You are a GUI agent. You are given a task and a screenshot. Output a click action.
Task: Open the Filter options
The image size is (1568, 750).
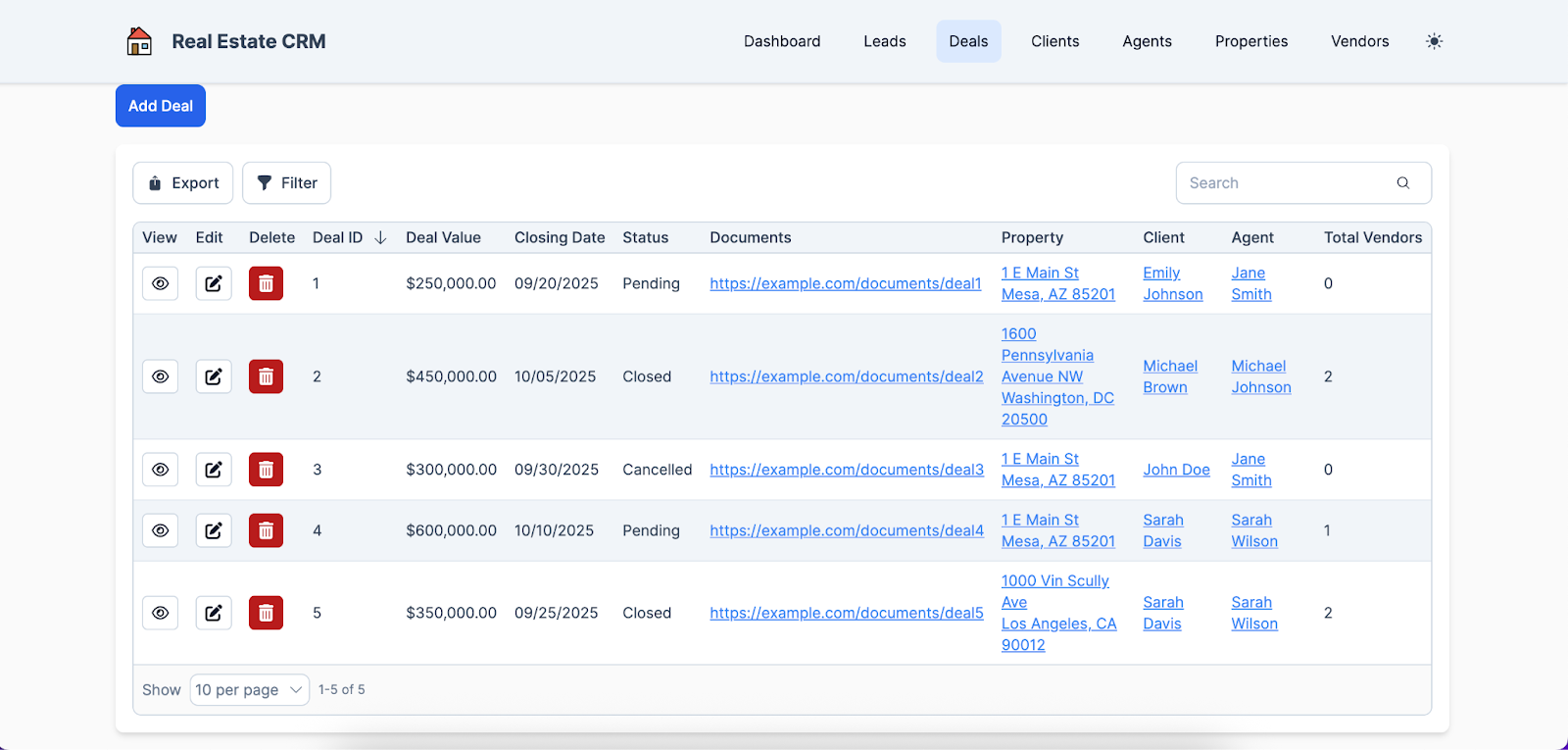click(x=286, y=183)
